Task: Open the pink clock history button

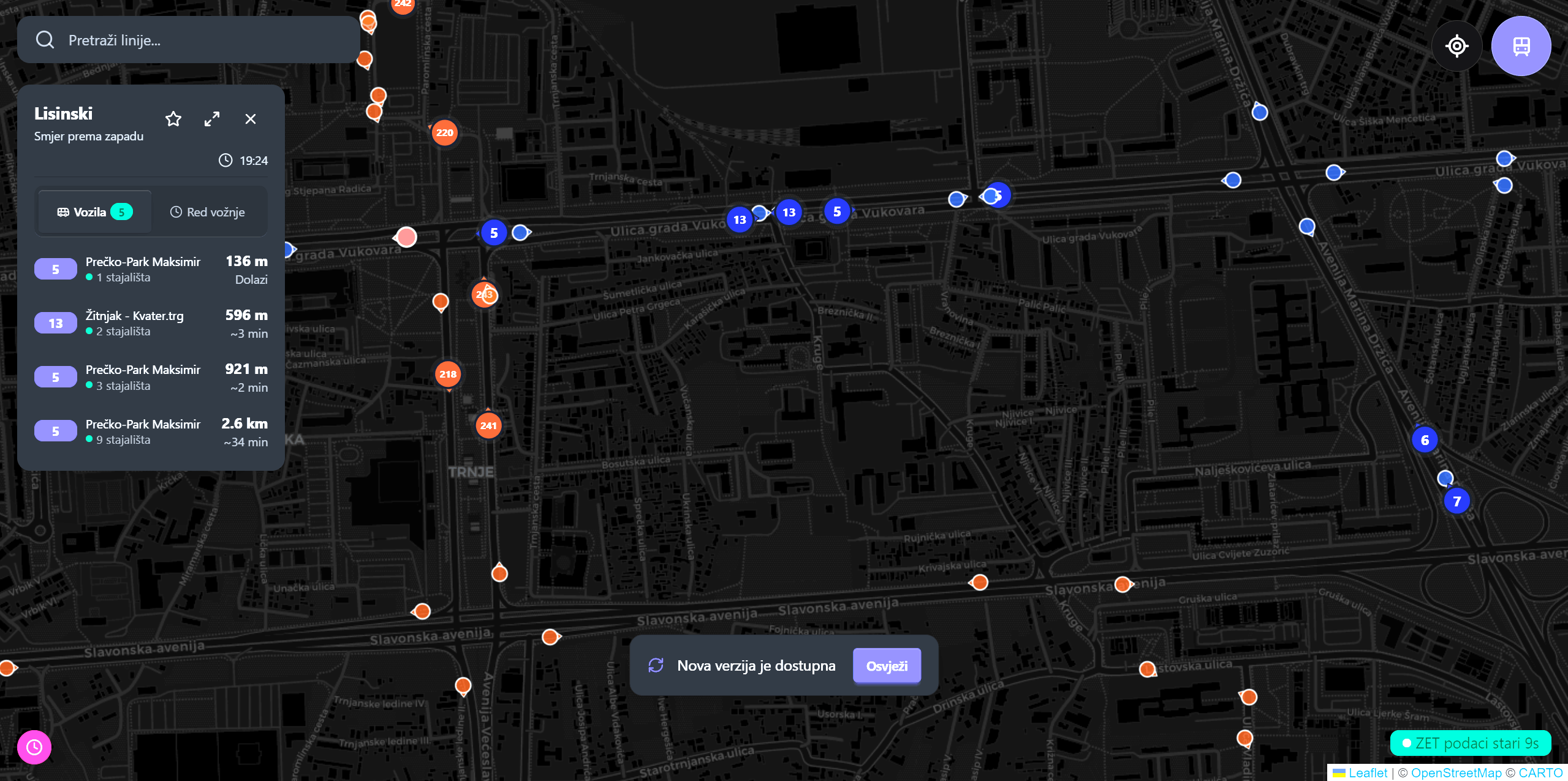Action: click(34, 747)
